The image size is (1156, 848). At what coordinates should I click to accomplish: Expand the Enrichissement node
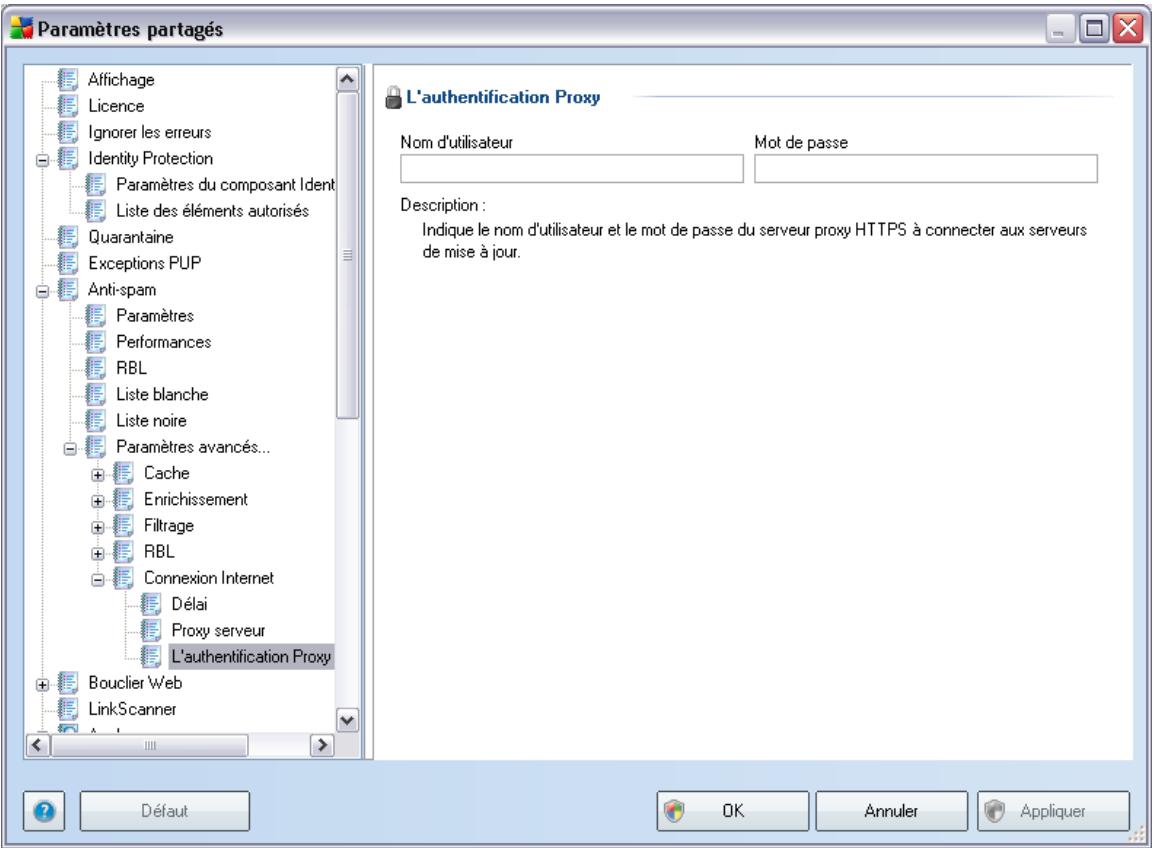click(98, 501)
